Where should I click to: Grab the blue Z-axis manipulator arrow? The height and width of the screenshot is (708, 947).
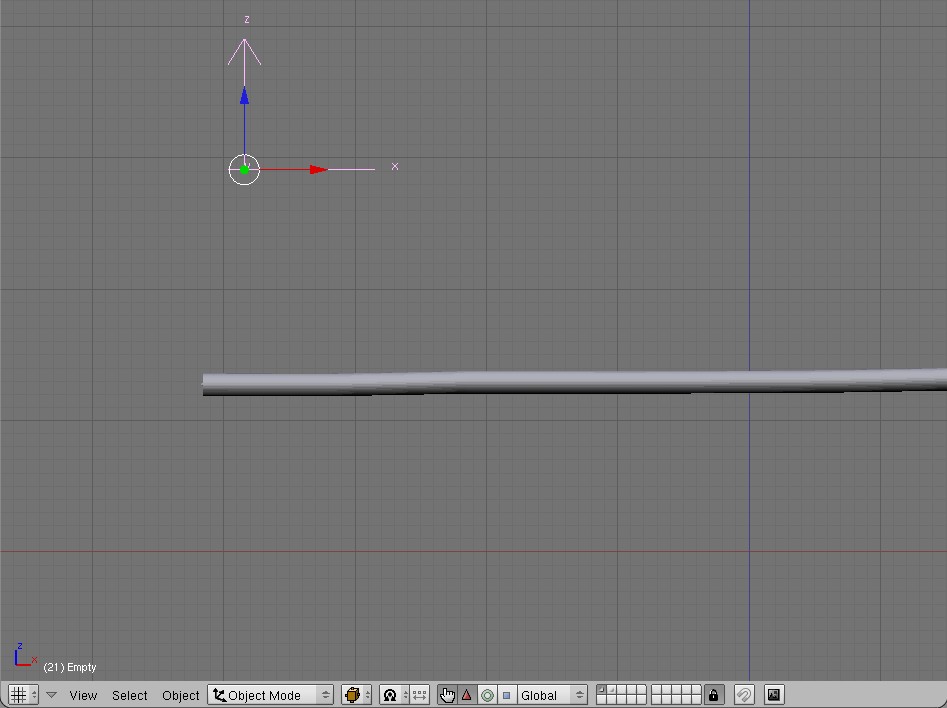coord(244,95)
